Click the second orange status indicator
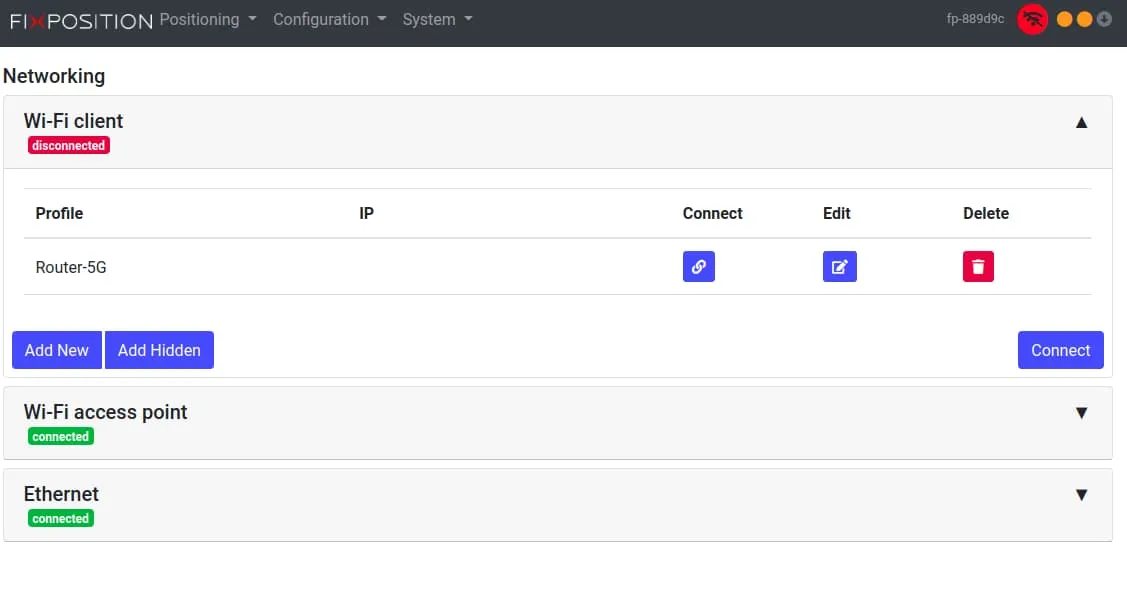 pyautogui.click(x=1084, y=19)
